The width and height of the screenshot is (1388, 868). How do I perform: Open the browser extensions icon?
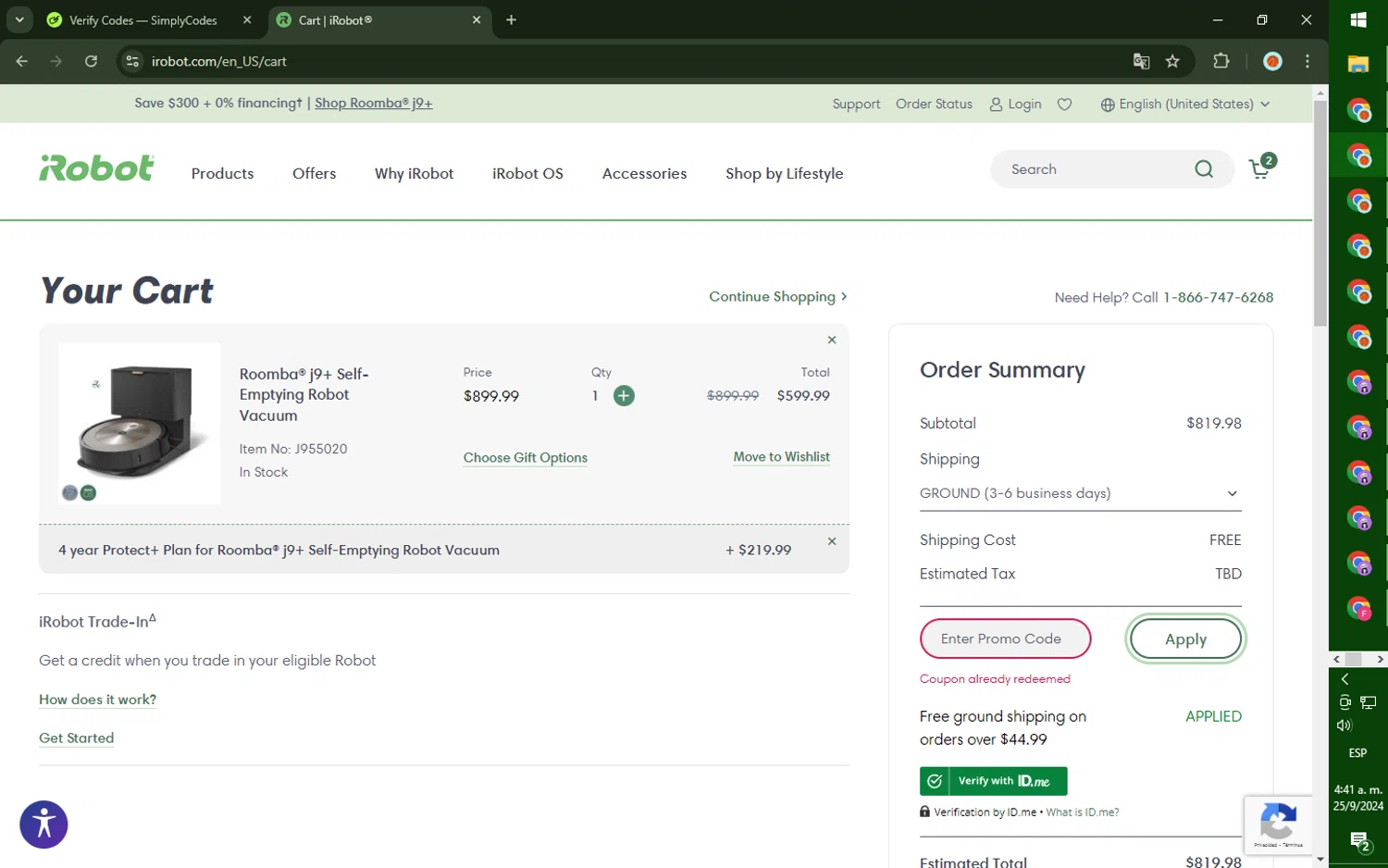coord(1221,61)
